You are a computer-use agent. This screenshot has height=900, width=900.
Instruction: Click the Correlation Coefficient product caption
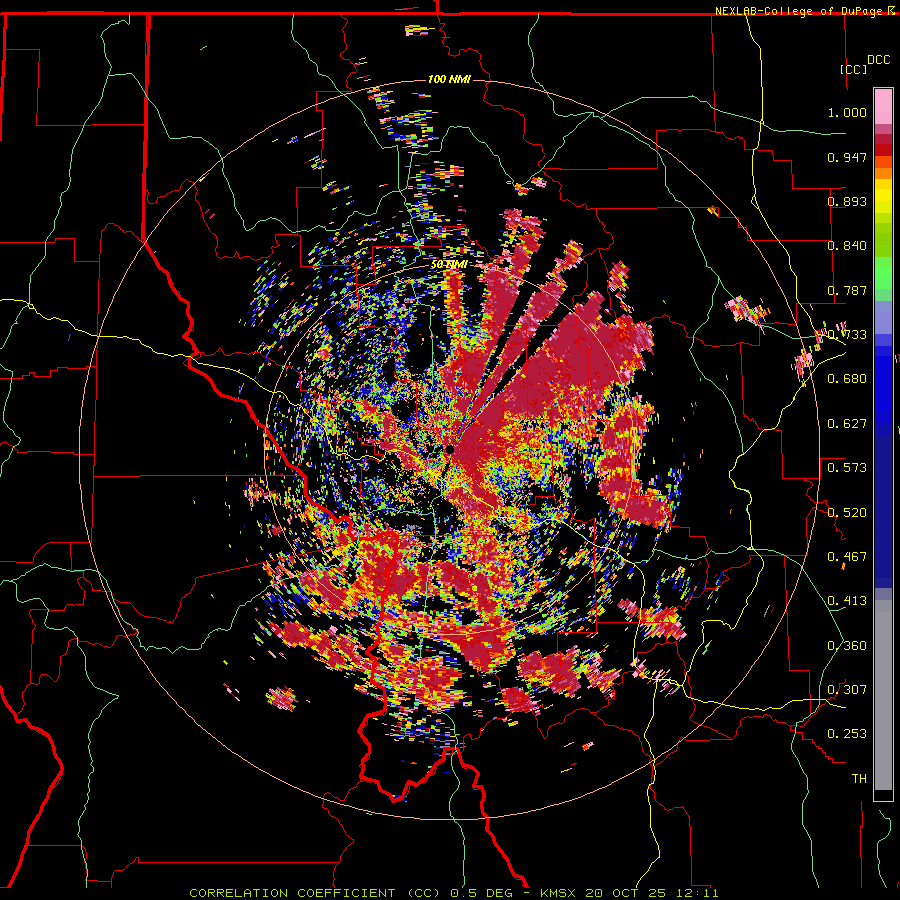[454, 893]
